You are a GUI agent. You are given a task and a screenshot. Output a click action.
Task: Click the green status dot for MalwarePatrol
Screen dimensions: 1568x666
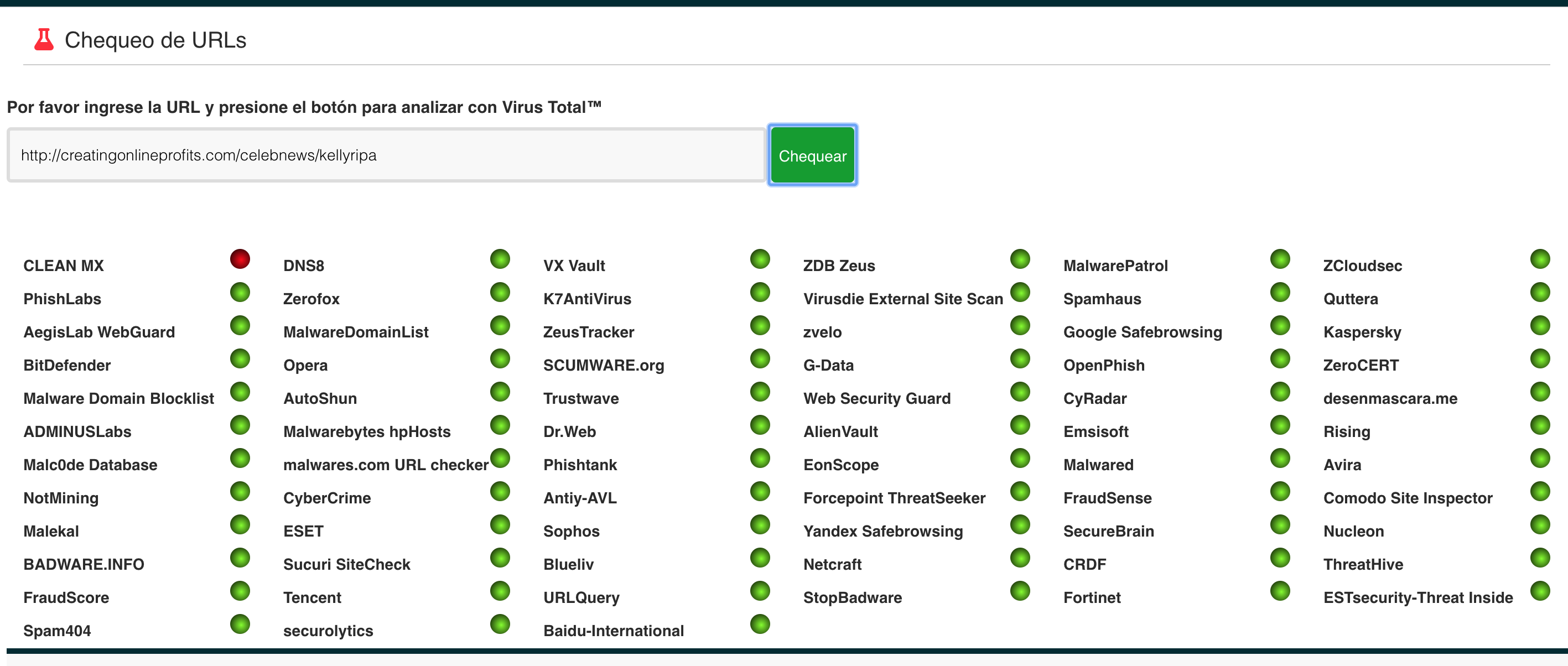click(x=1280, y=259)
